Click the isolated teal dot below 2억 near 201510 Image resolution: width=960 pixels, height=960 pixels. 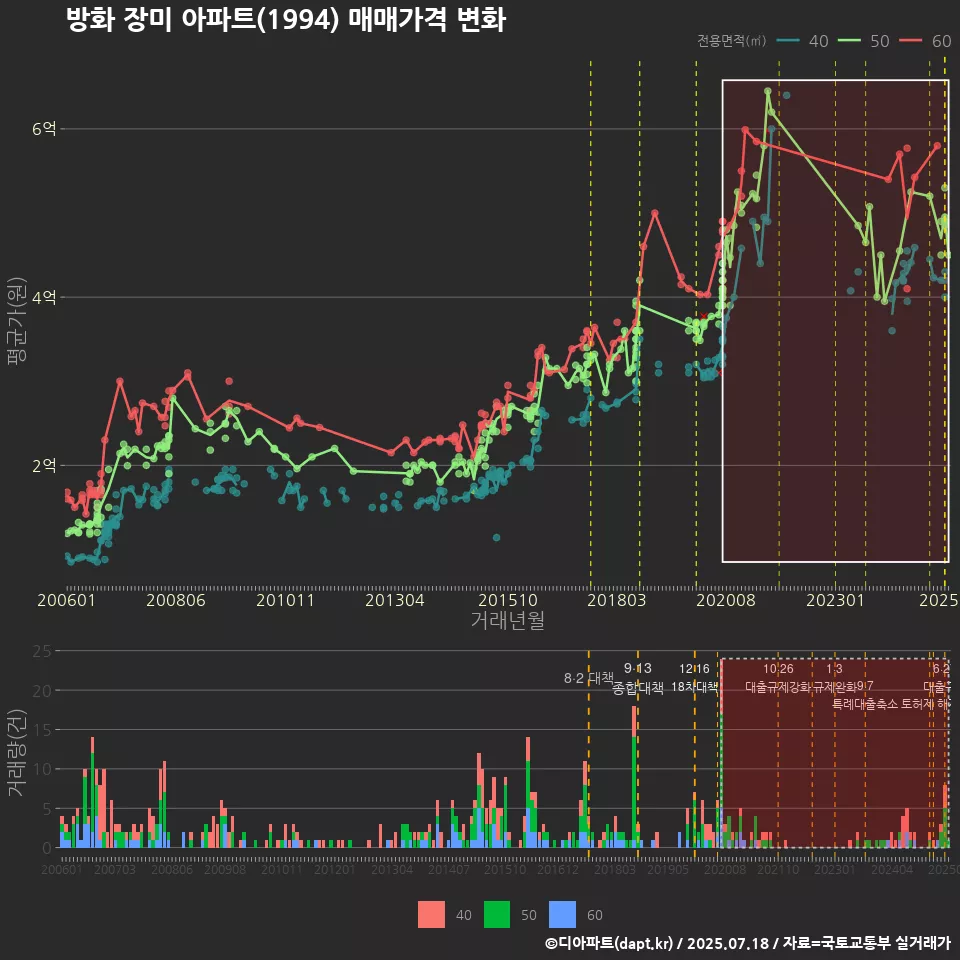(497, 538)
